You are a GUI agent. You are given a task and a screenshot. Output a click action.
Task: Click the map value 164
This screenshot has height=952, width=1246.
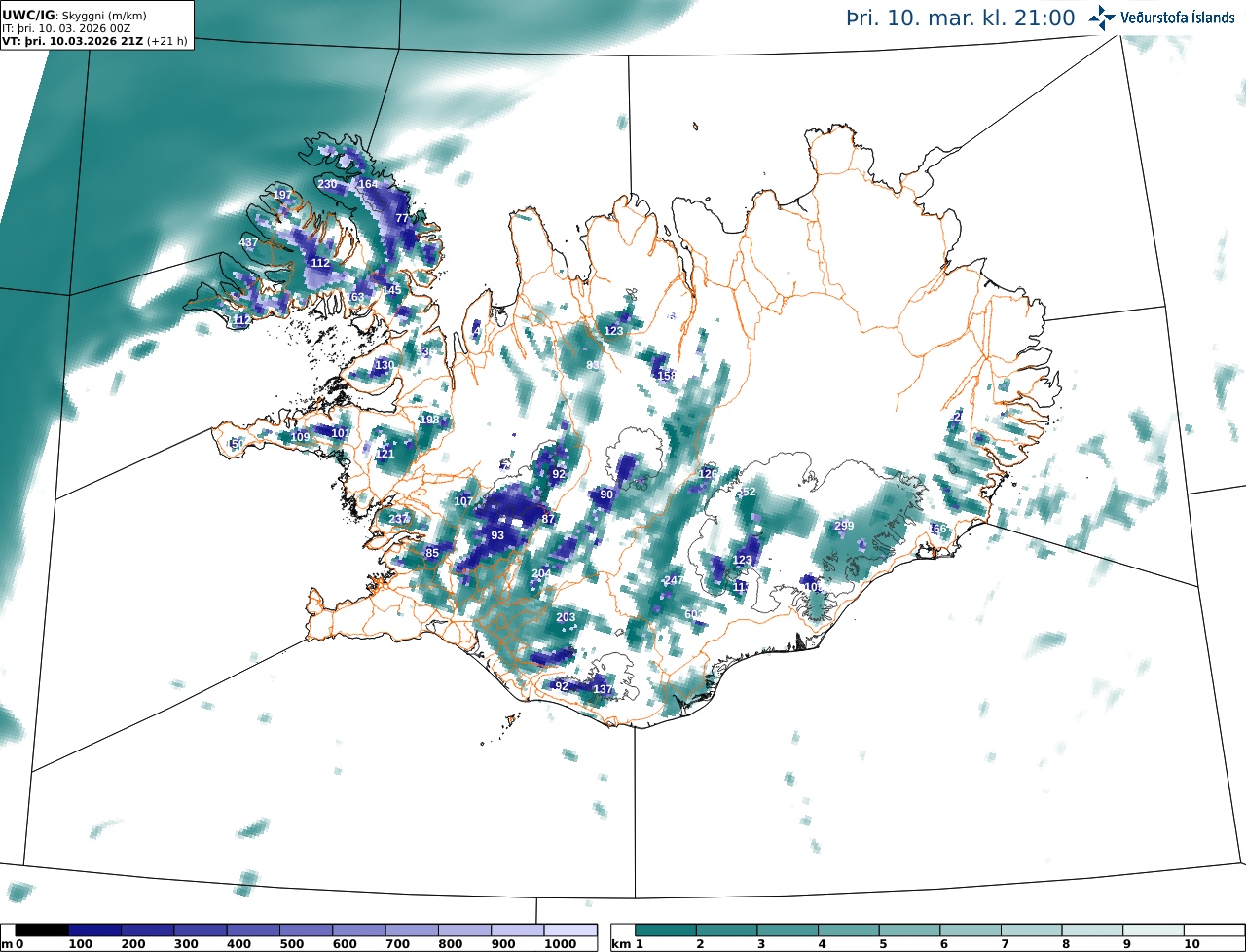[368, 184]
